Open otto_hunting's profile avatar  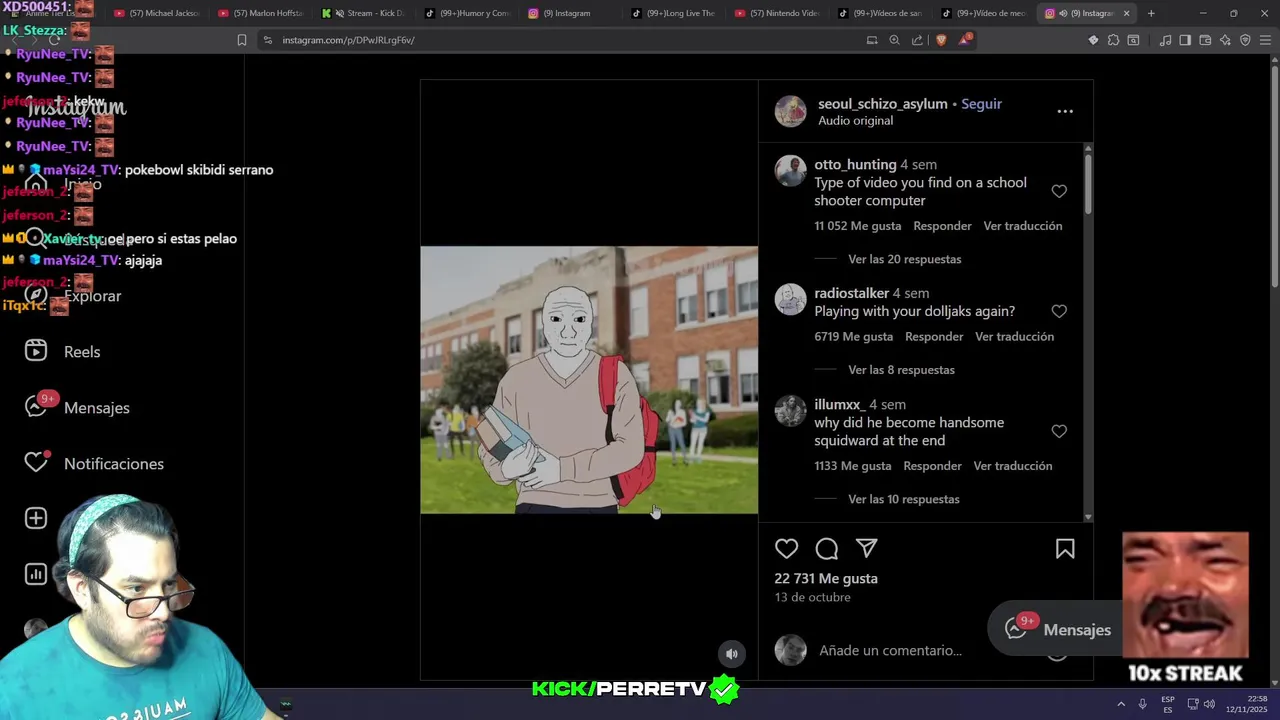(x=790, y=171)
